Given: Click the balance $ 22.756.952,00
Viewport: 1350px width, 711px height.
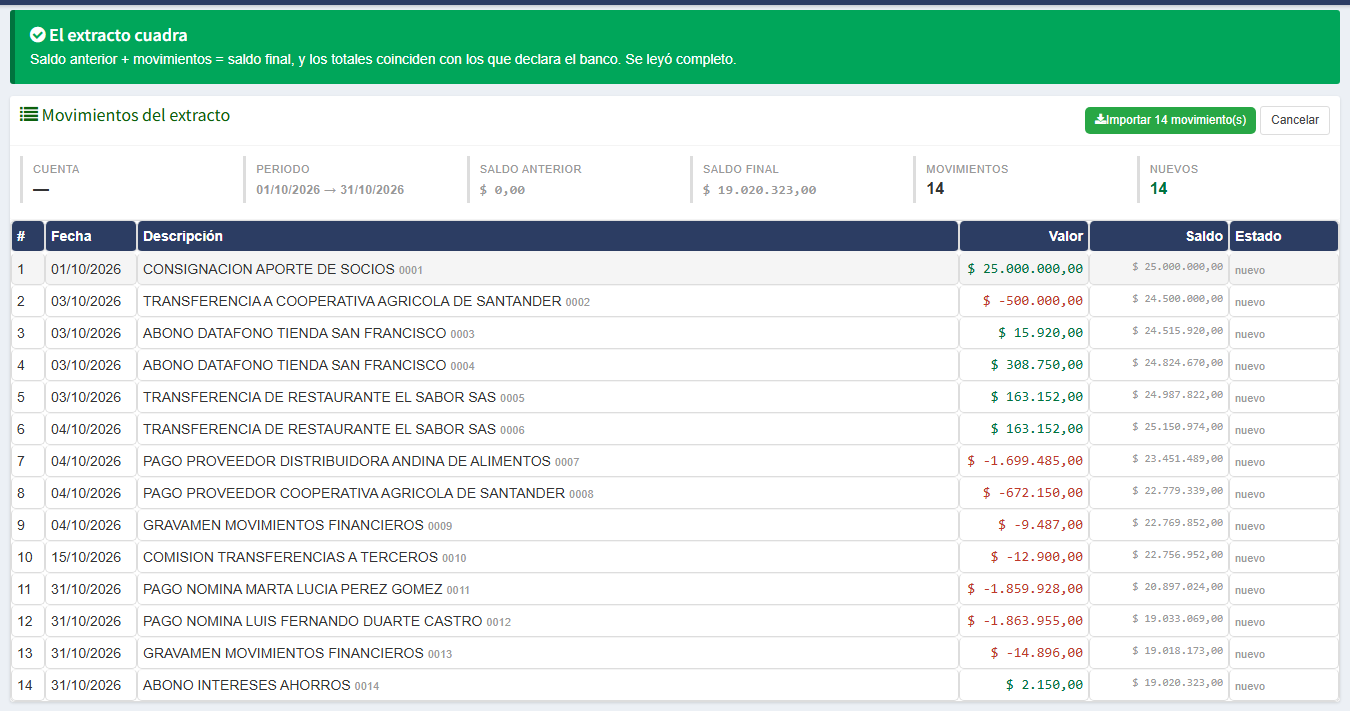Looking at the screenshot, I should 1177,555.
